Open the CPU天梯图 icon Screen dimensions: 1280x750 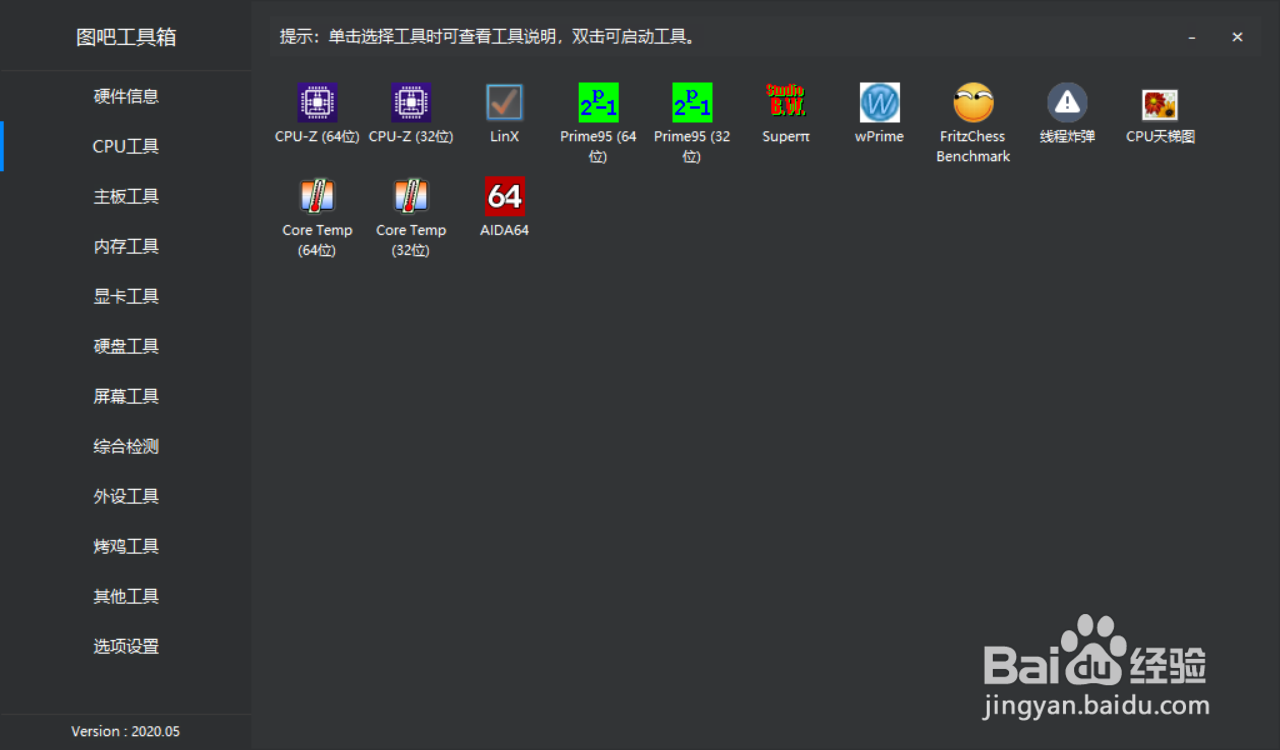1160,104
